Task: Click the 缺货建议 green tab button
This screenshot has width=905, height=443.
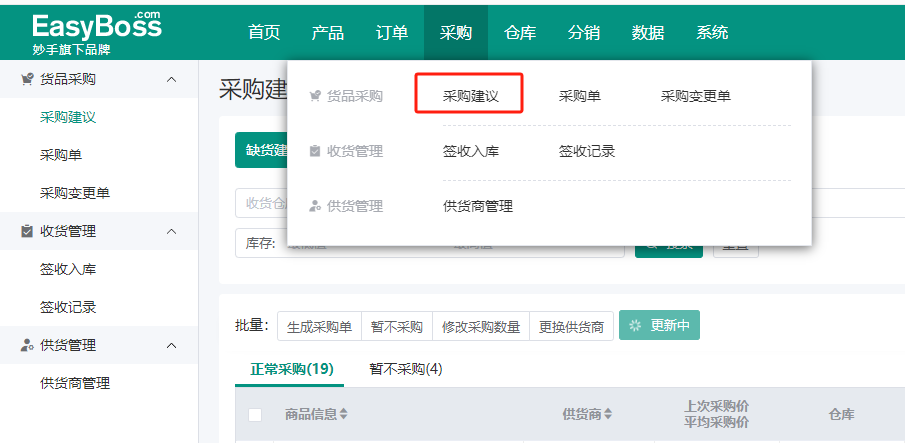Action: pyautogui.click(x=261, y=150)
